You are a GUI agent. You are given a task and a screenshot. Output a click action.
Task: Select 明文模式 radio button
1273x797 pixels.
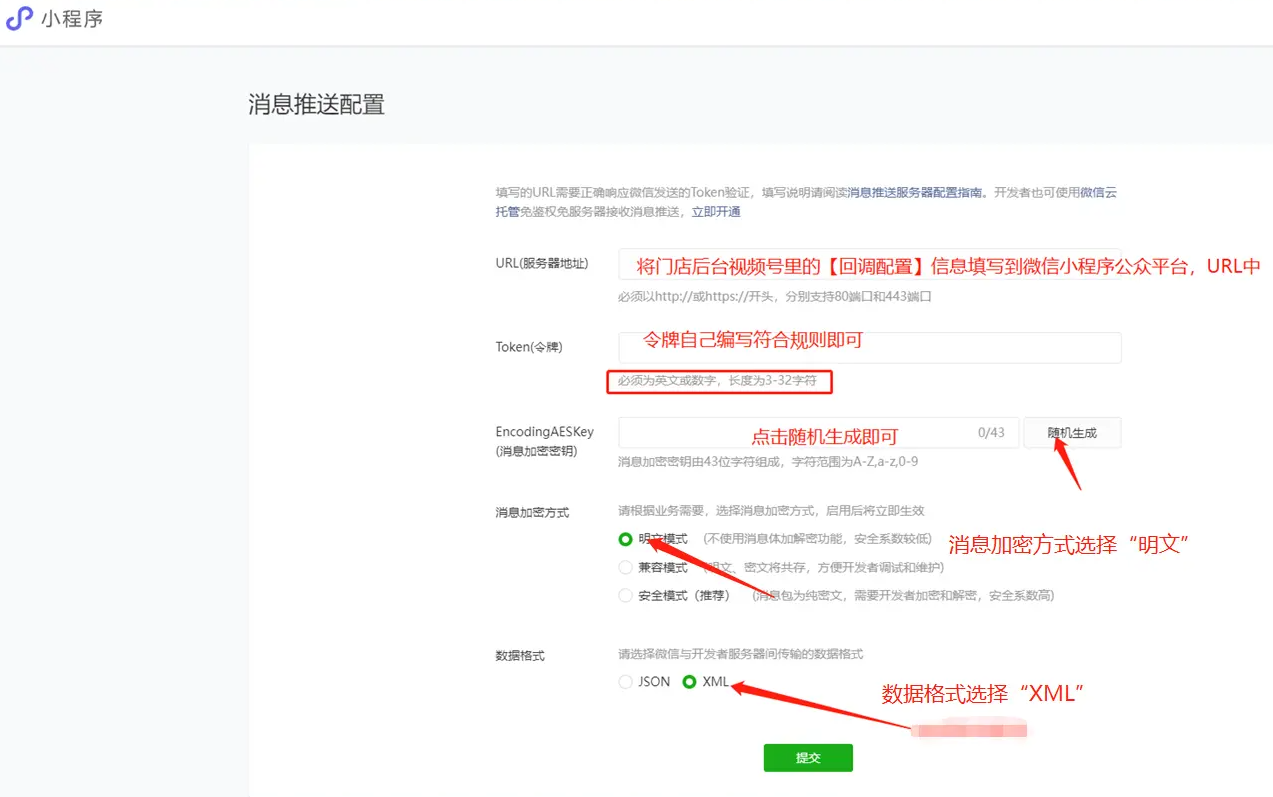coord(625,539)
